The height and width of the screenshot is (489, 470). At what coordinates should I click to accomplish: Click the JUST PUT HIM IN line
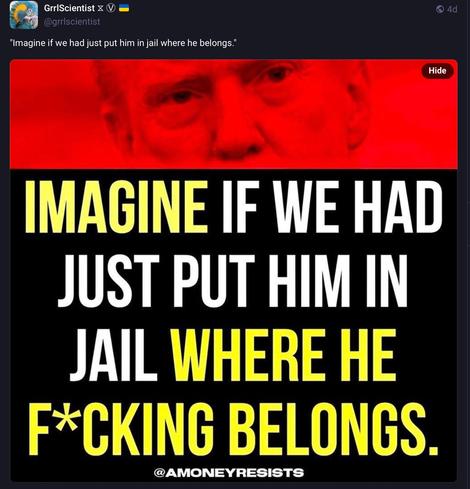[x=233, y=281]
